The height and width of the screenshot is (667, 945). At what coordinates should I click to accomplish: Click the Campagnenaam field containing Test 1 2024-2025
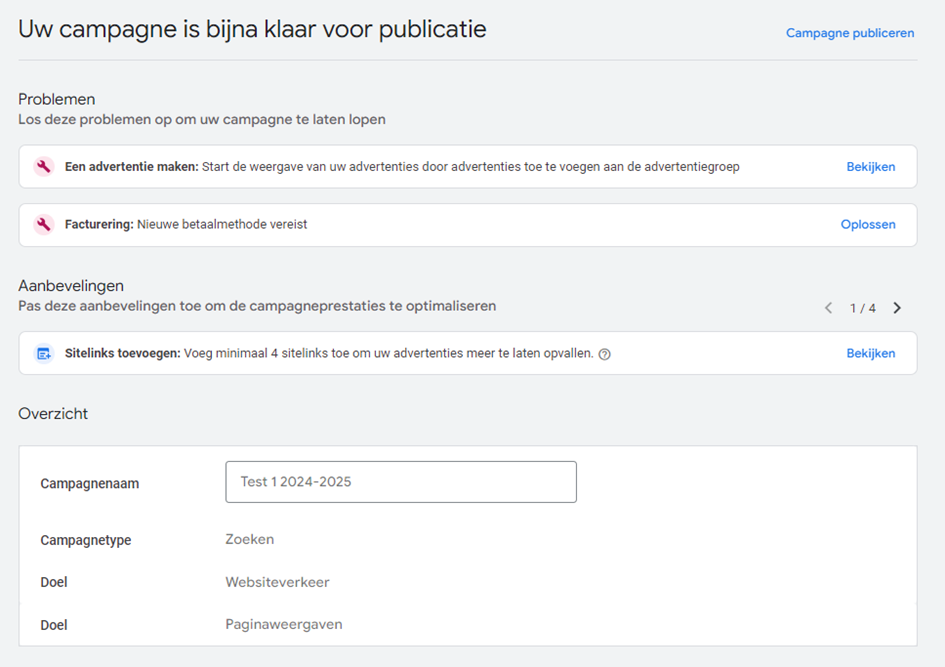point(401,482)
